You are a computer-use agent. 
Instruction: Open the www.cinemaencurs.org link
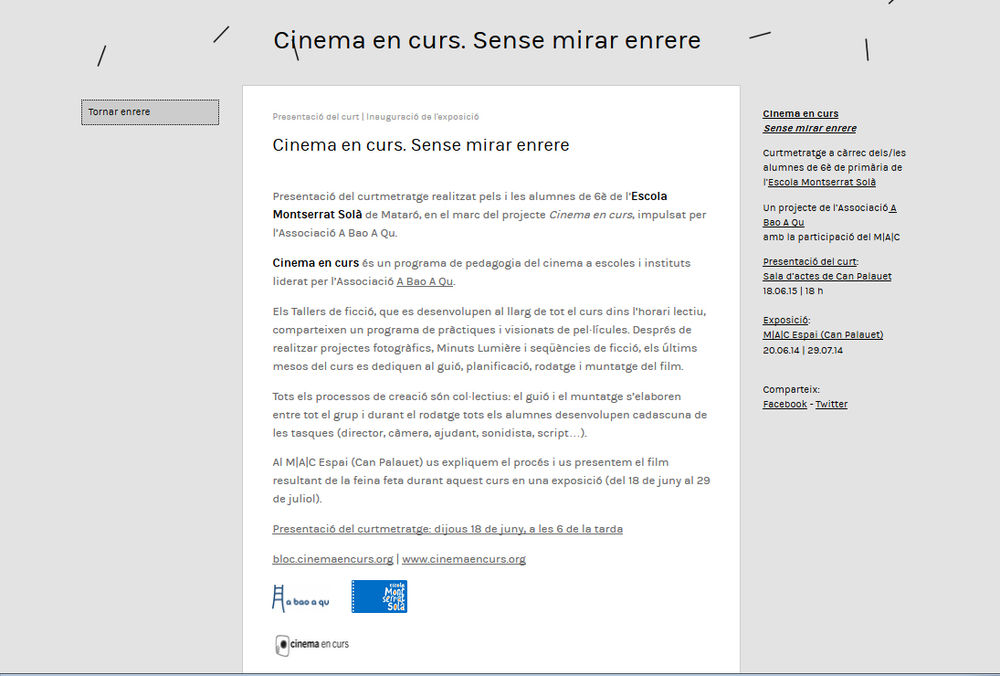pos(463,559)
